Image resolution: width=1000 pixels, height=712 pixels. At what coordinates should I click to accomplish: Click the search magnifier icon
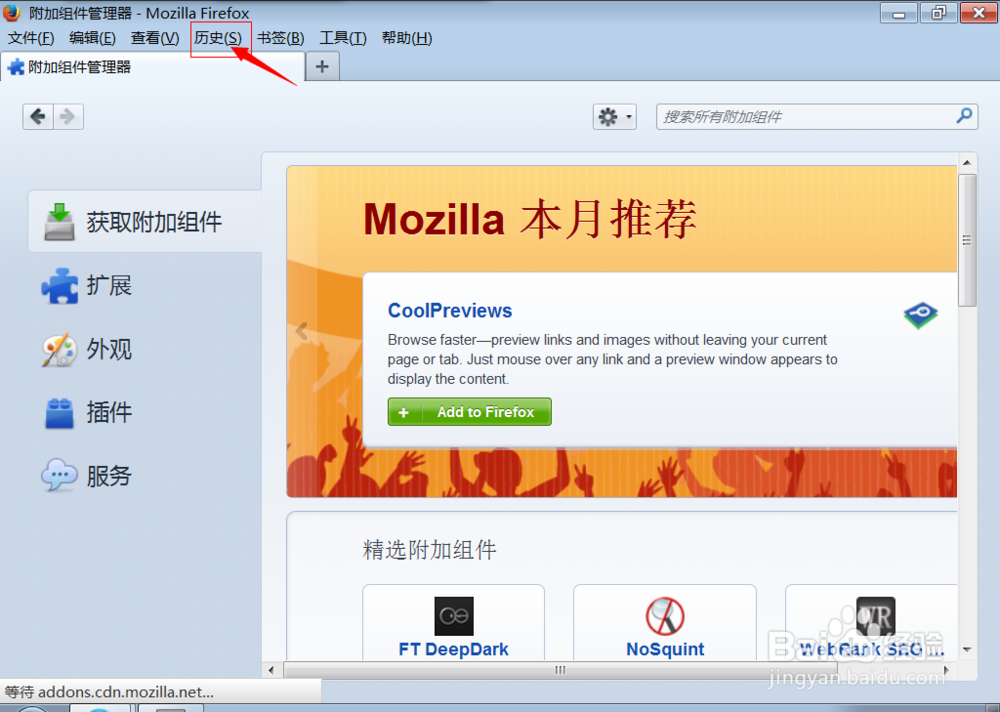964,115
